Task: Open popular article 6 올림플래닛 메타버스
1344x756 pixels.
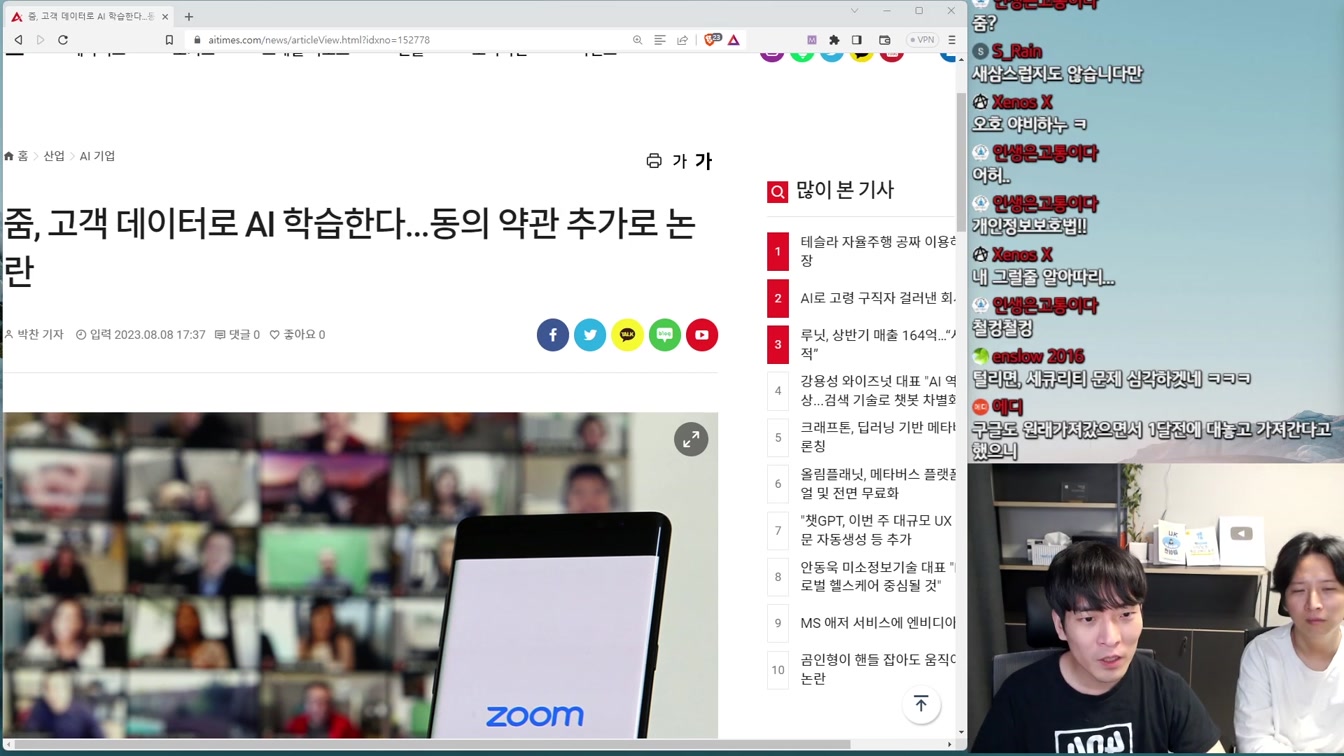Action: (878, 483)
